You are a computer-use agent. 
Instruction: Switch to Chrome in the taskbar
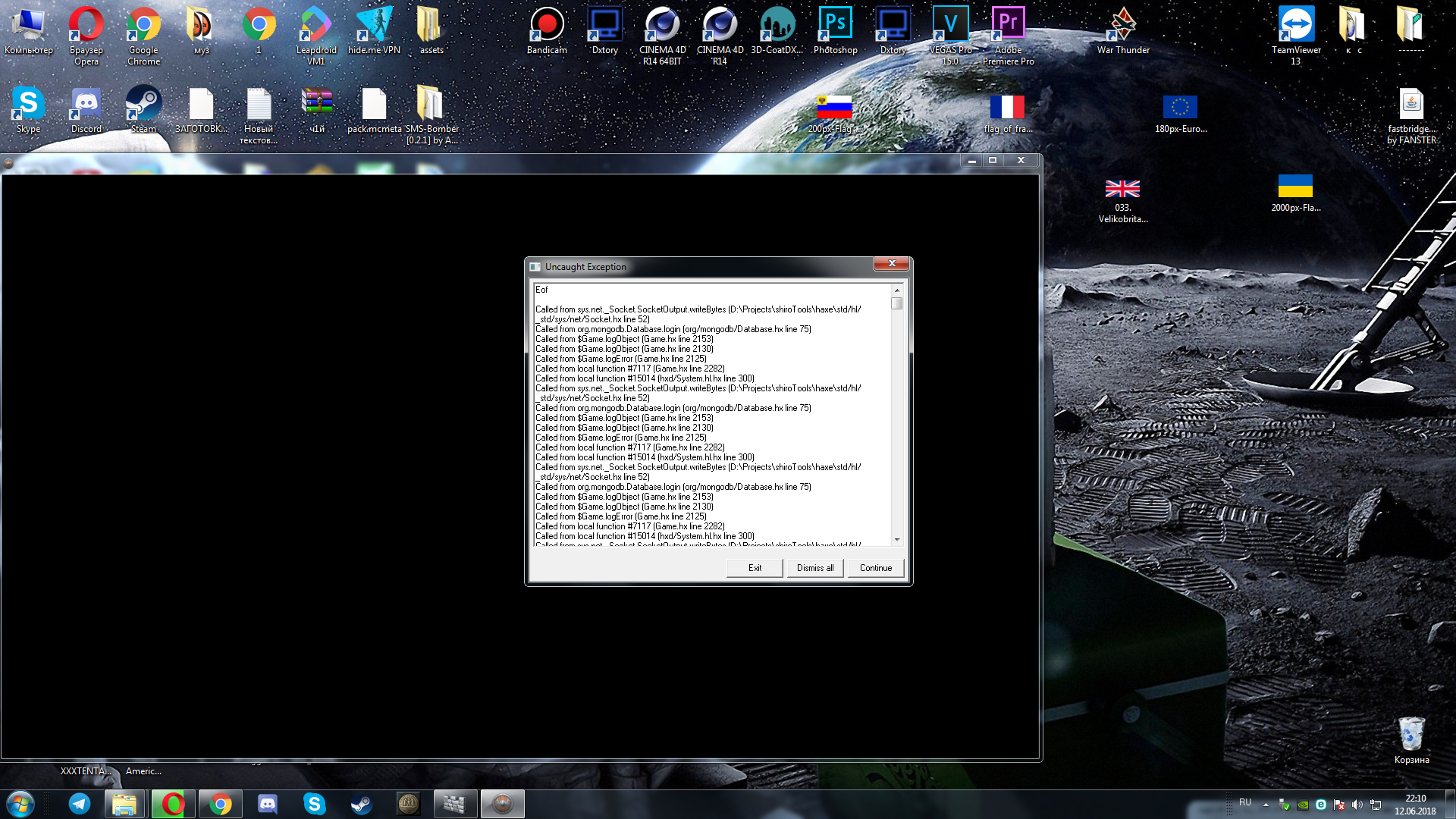coord(220,804)
